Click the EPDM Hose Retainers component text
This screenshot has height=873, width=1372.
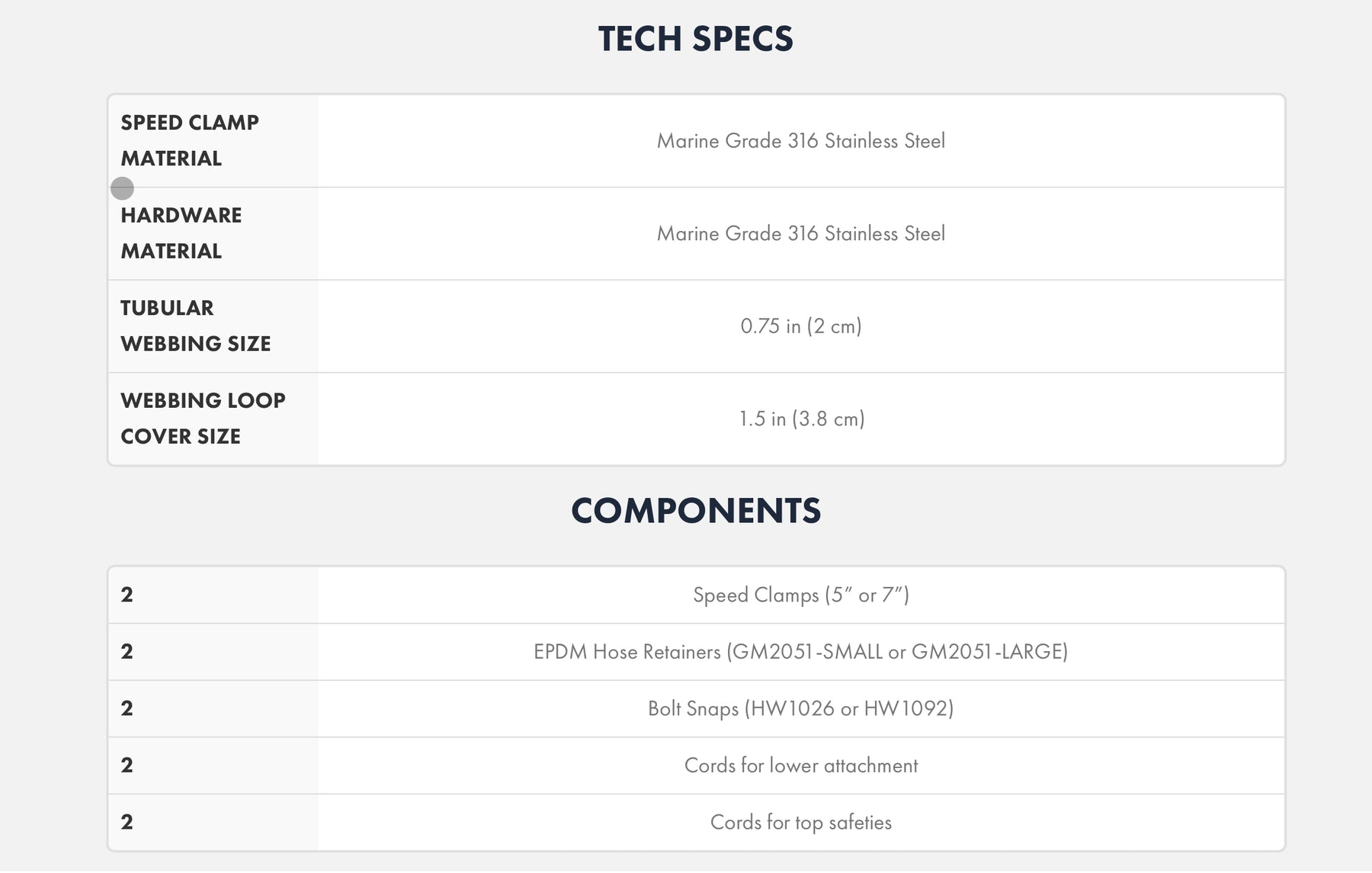[801, 652]
